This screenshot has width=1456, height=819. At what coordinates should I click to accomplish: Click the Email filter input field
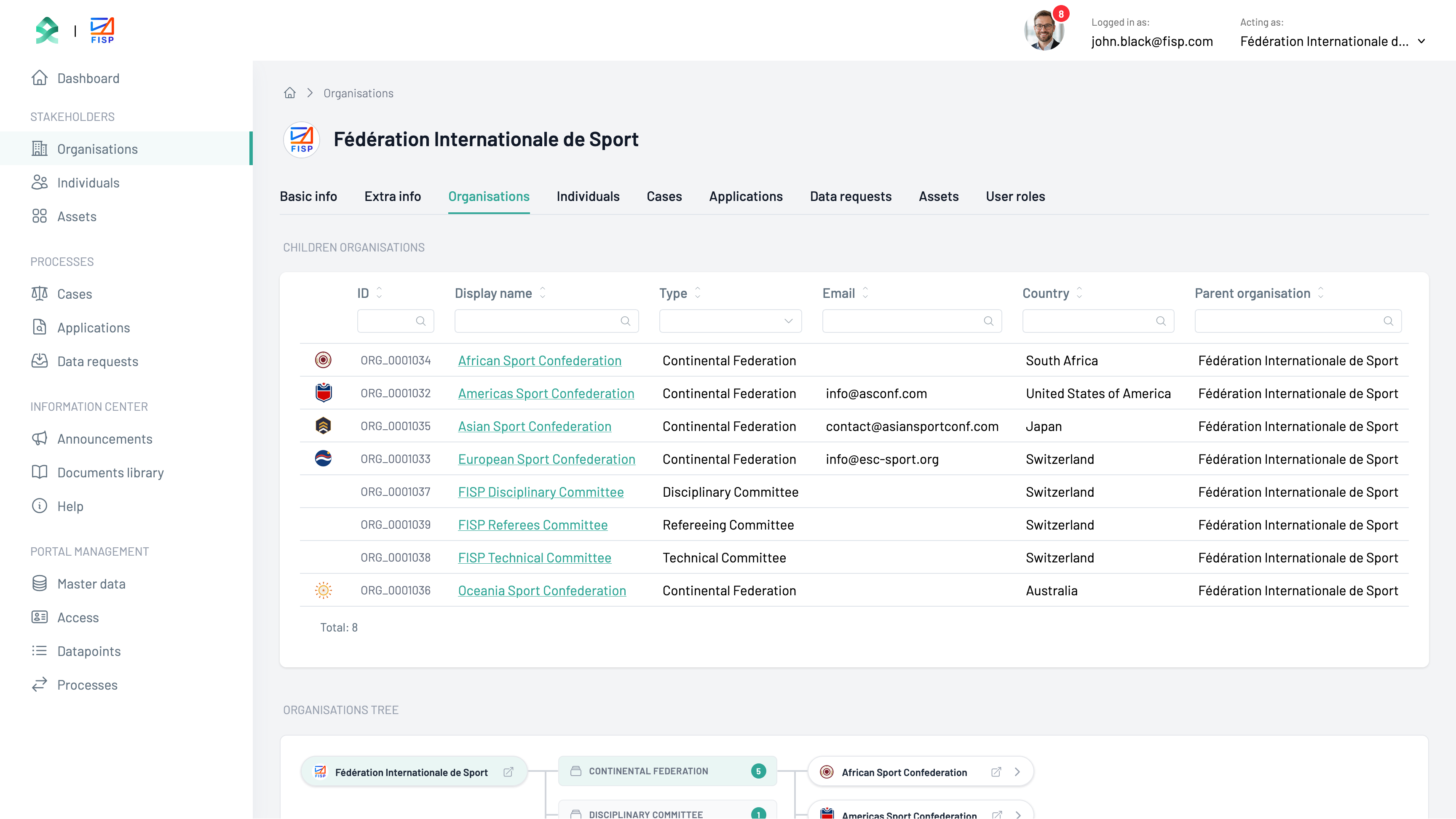[x=912, y=321]
